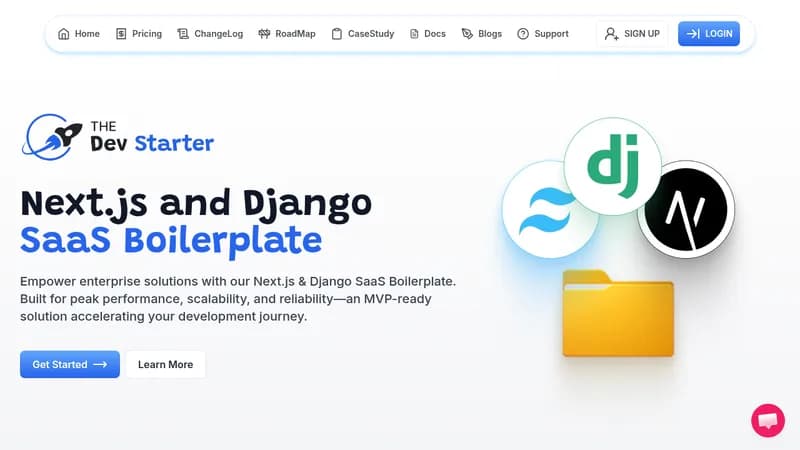
Task: Select CaseStudy in the navigation bar
Action: click(363, 34)
